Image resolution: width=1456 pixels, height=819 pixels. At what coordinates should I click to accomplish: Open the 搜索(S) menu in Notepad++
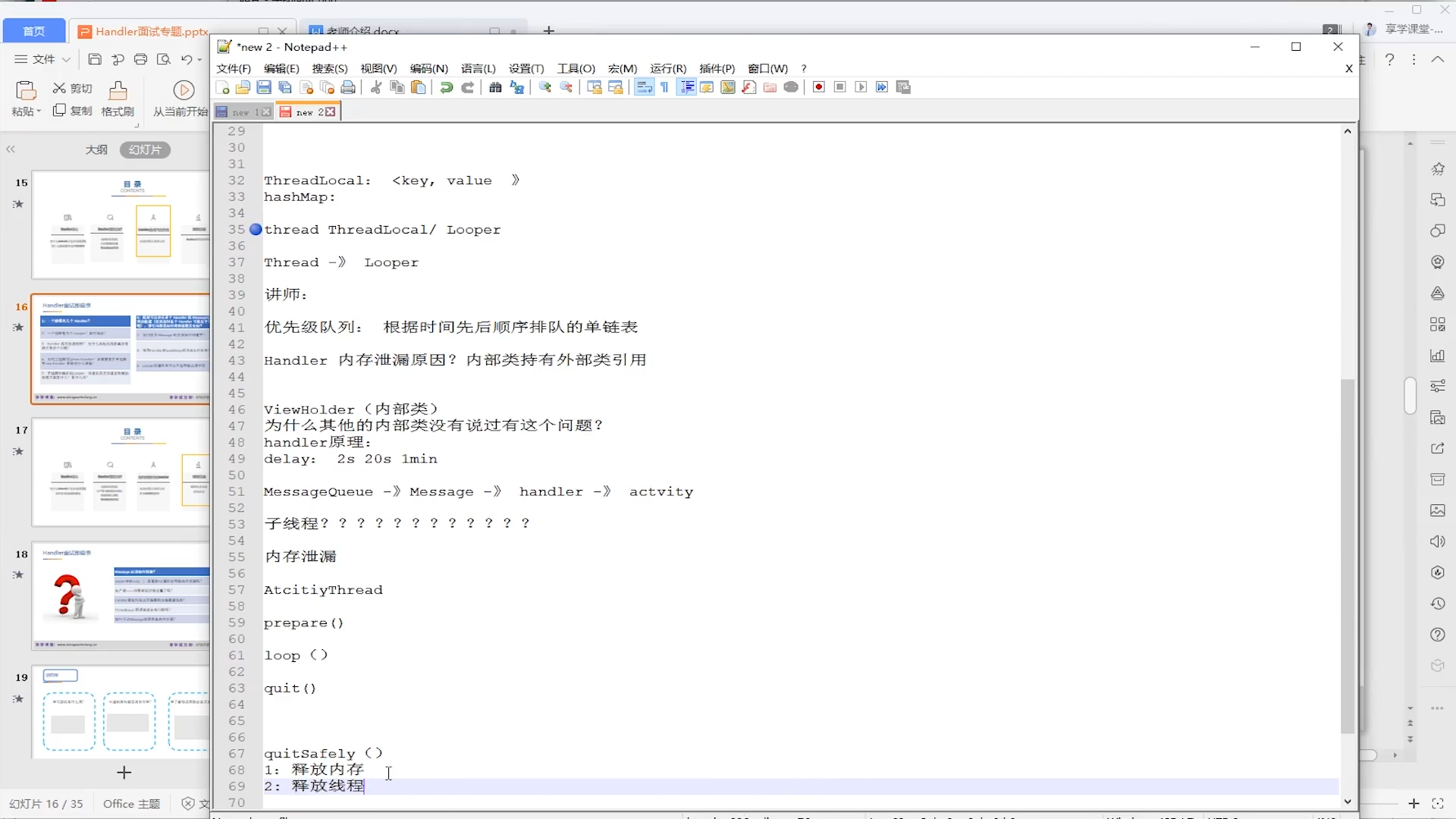[330, 68]
